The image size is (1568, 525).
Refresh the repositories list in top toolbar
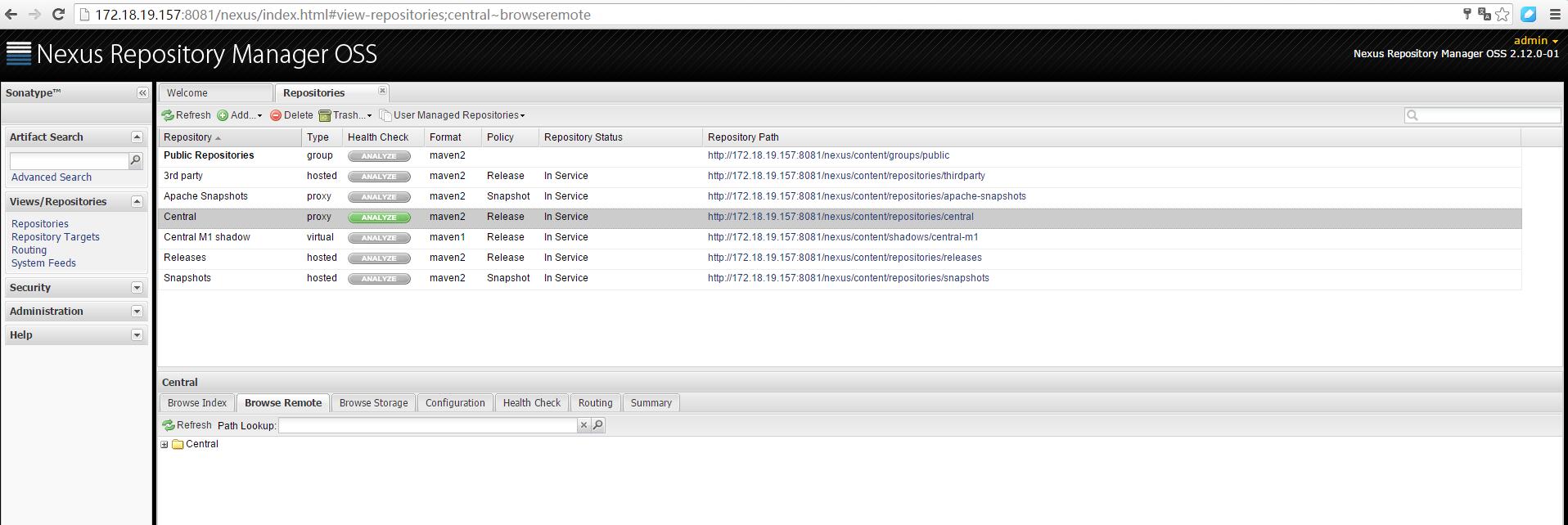pyautogui.click(x=187, y=115)
